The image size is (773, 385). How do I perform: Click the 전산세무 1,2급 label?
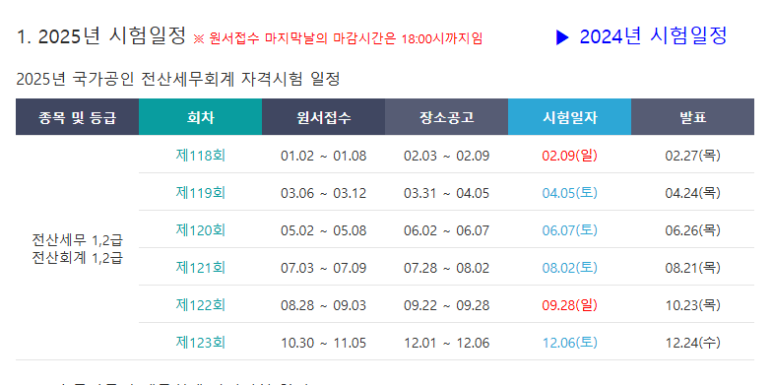click(x=77, y=240)
